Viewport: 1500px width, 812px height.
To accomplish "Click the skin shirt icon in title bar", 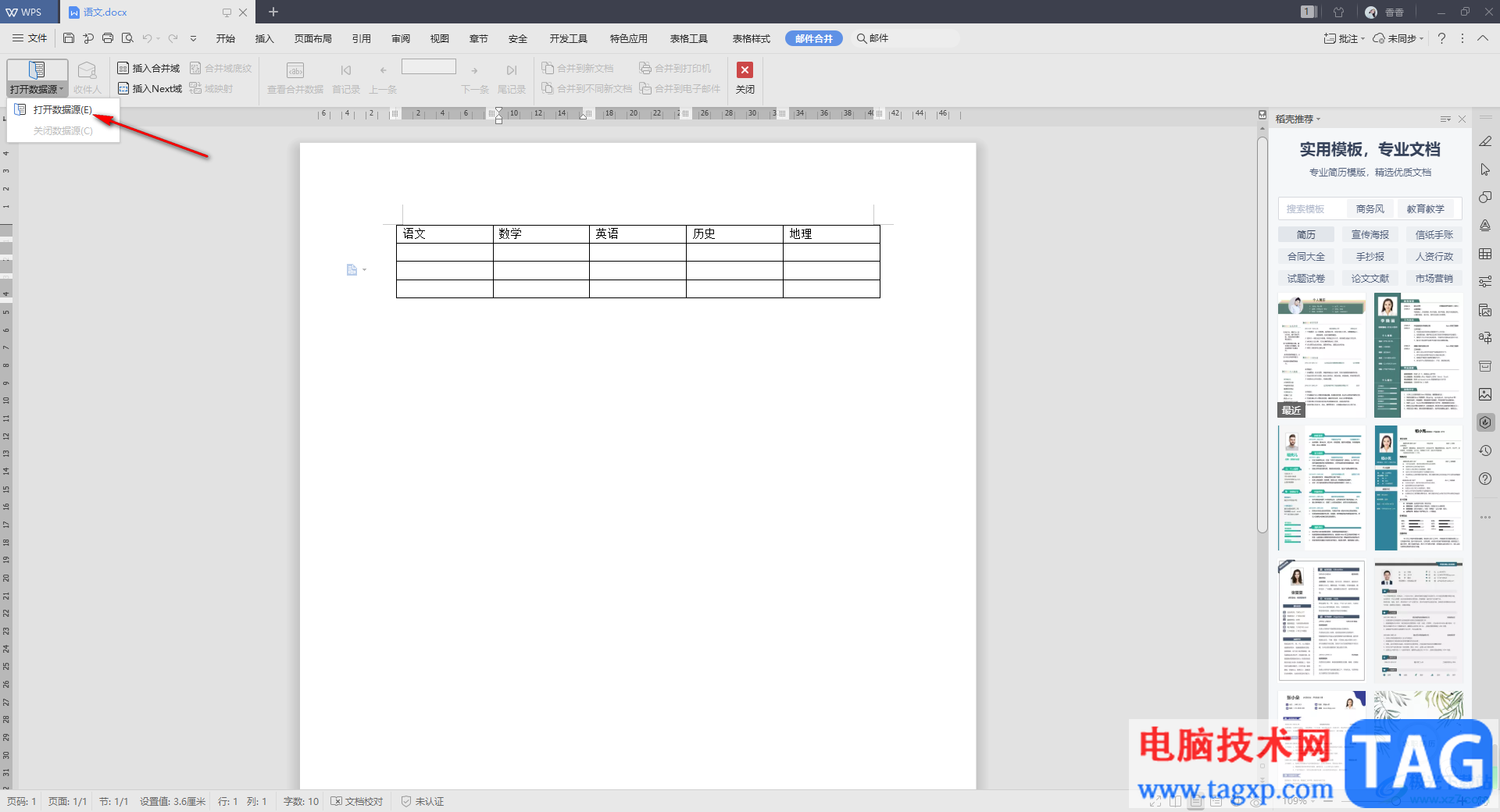I will tap(1338, 12).
